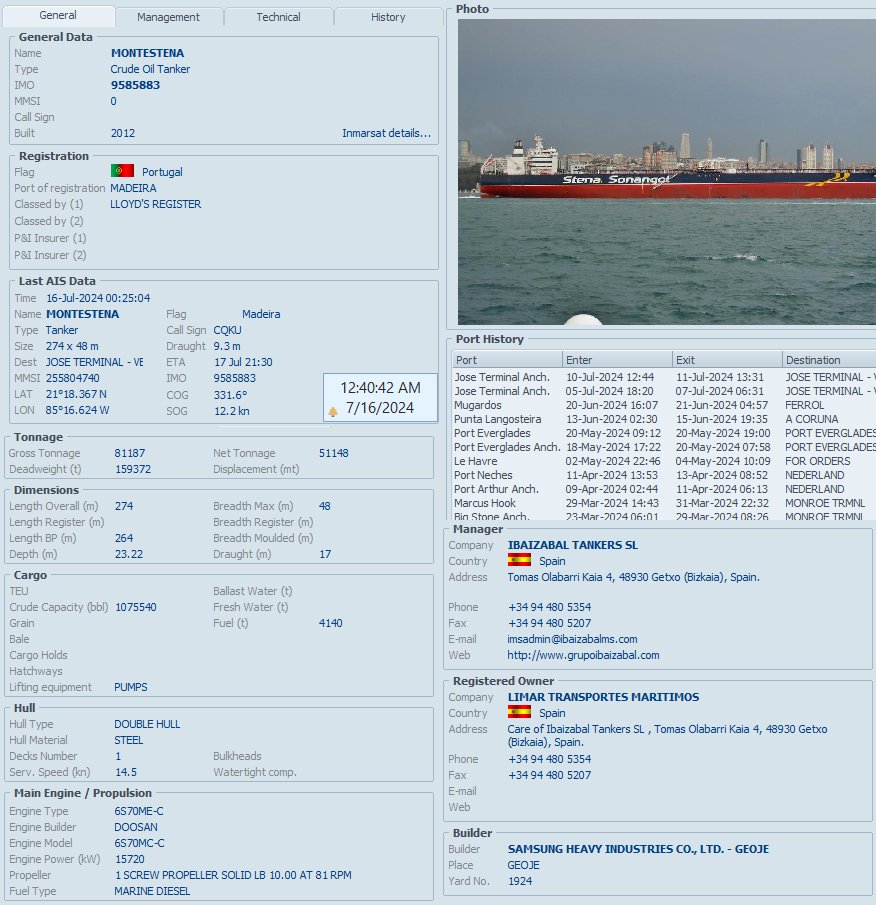Viewport: 876px width, 905px height.
Task: Click classed by LLOYD'S REGISTER
Action: (x=156, y=204)
